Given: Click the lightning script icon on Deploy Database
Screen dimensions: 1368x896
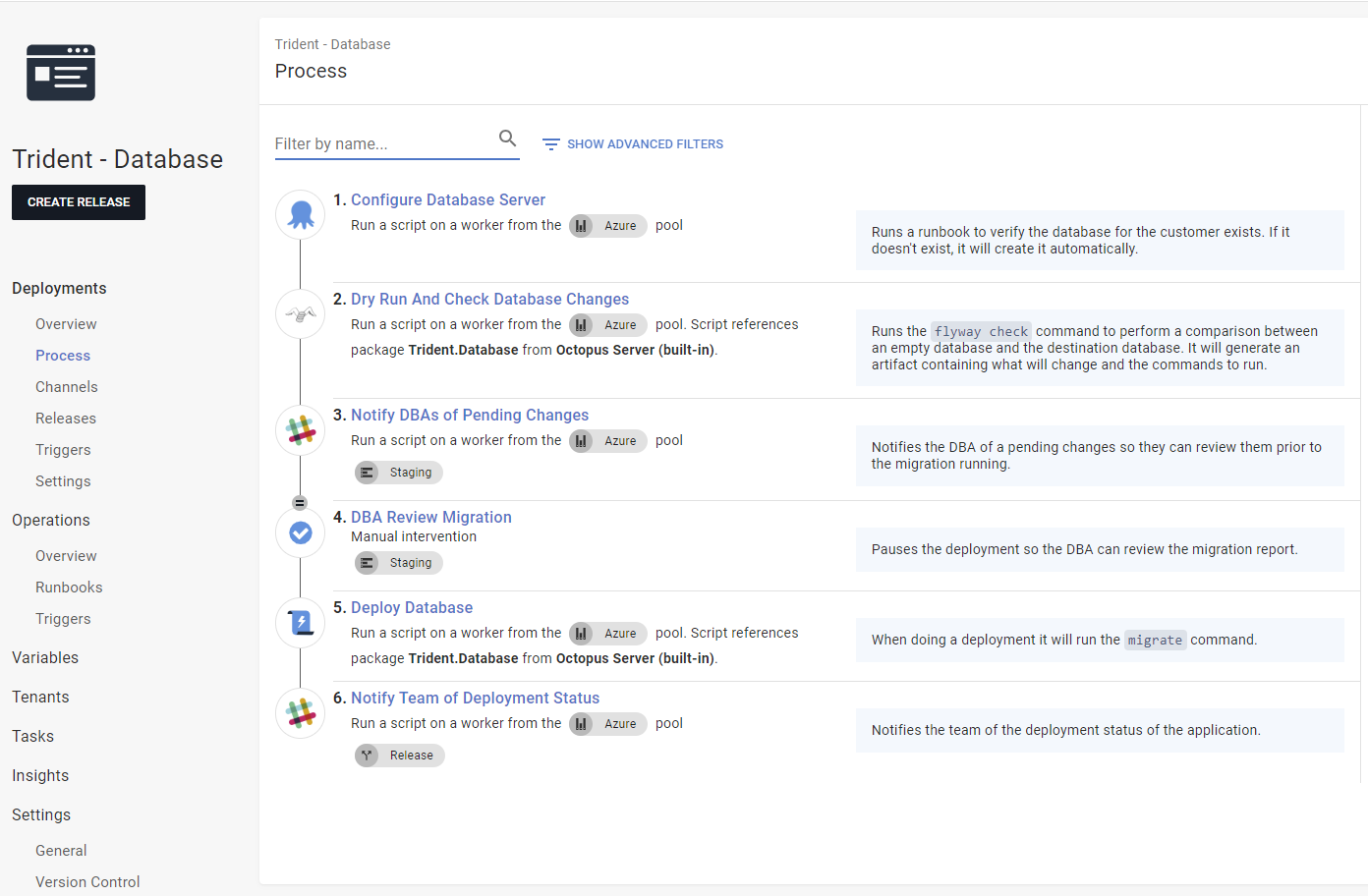Looking at the screenshot, I should (300, 622).
